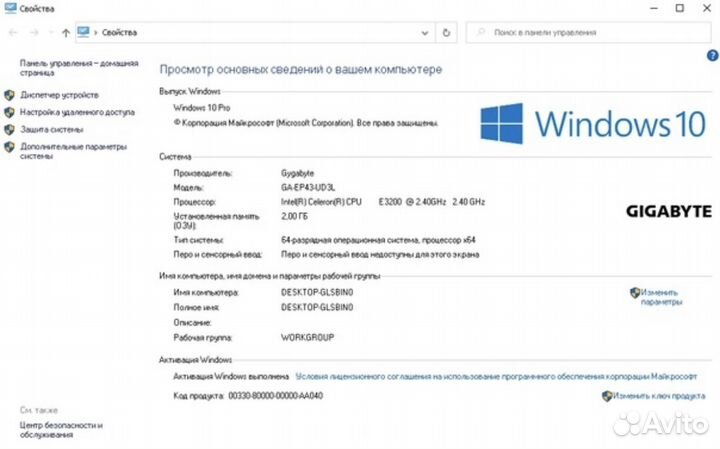Viewport: 720px width, 449px height.
Task: Select WORKGROUP value
Action: 308,337
